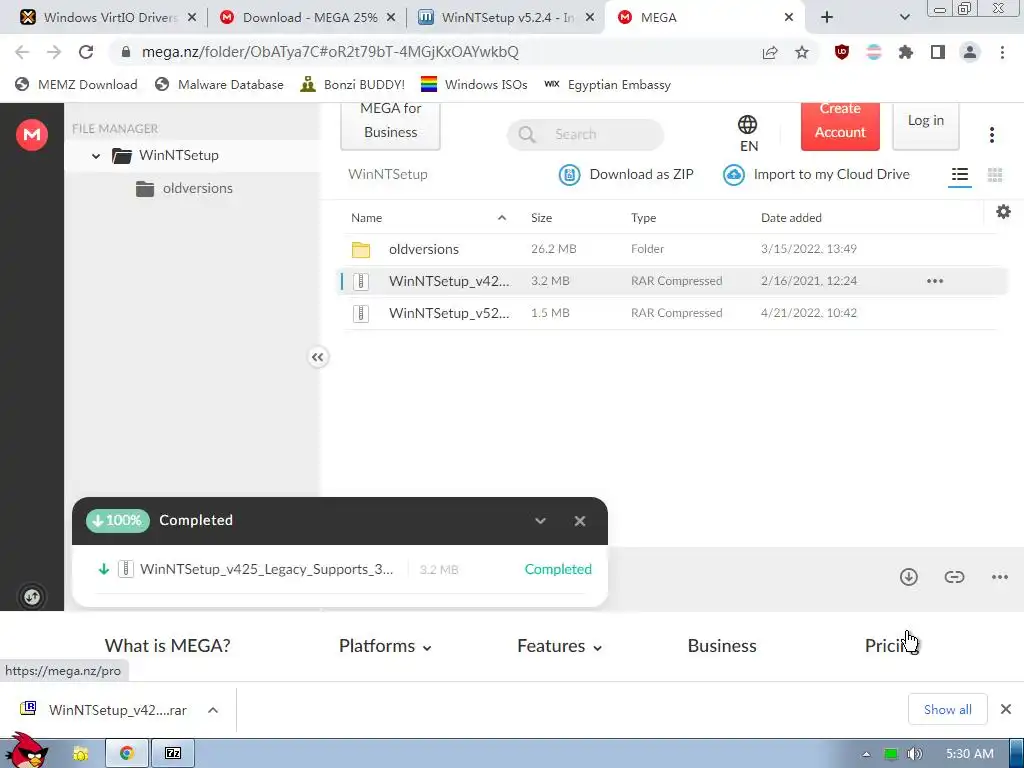This screenshot has width=1024, height=768.
Task: Click the Angry Birds start button
Action: click(x=26, y=750)
